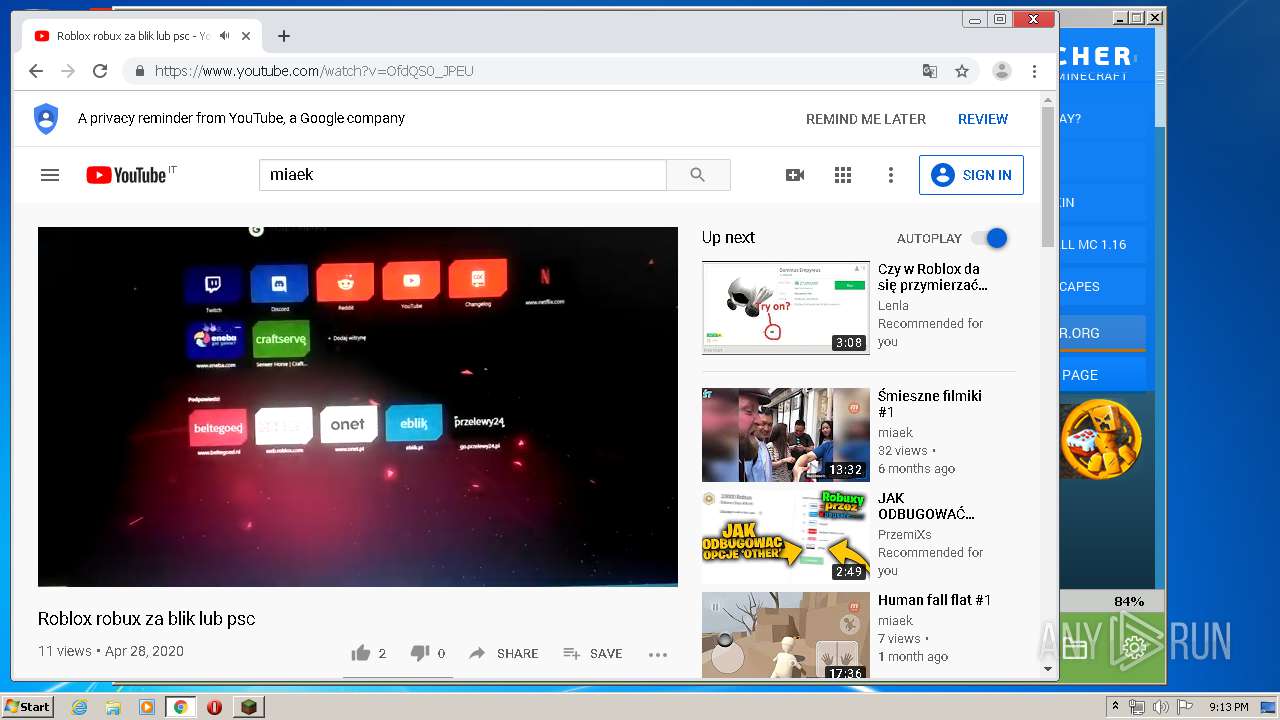Mute the tab via the speaker icon
Viewport: 1280px width, 720px height.
225,36
